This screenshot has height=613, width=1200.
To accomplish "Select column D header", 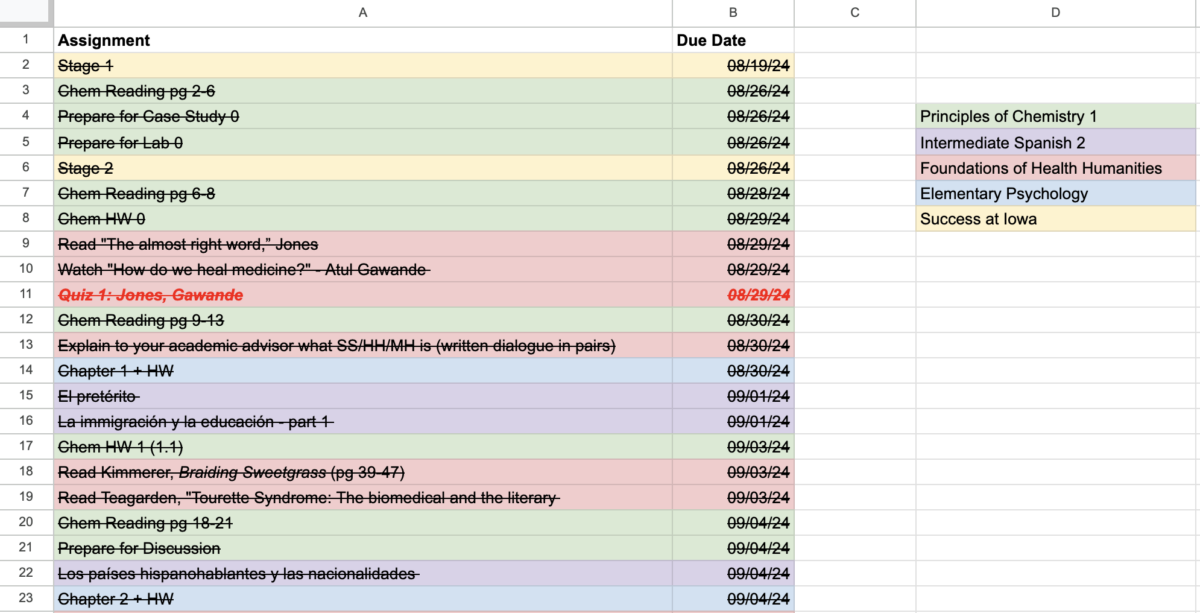I will [1055, 13].
